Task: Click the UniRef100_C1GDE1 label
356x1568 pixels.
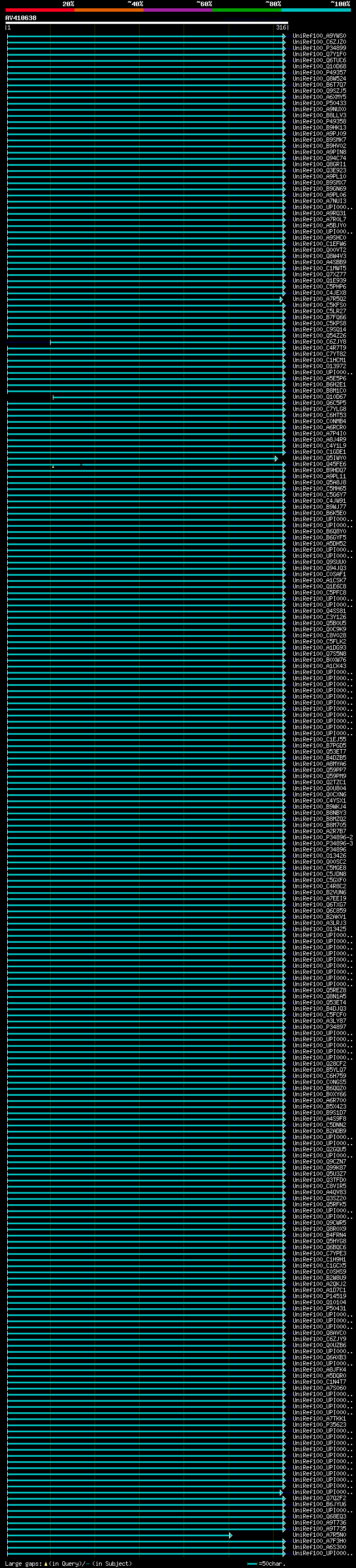Action: coord(319,452)
